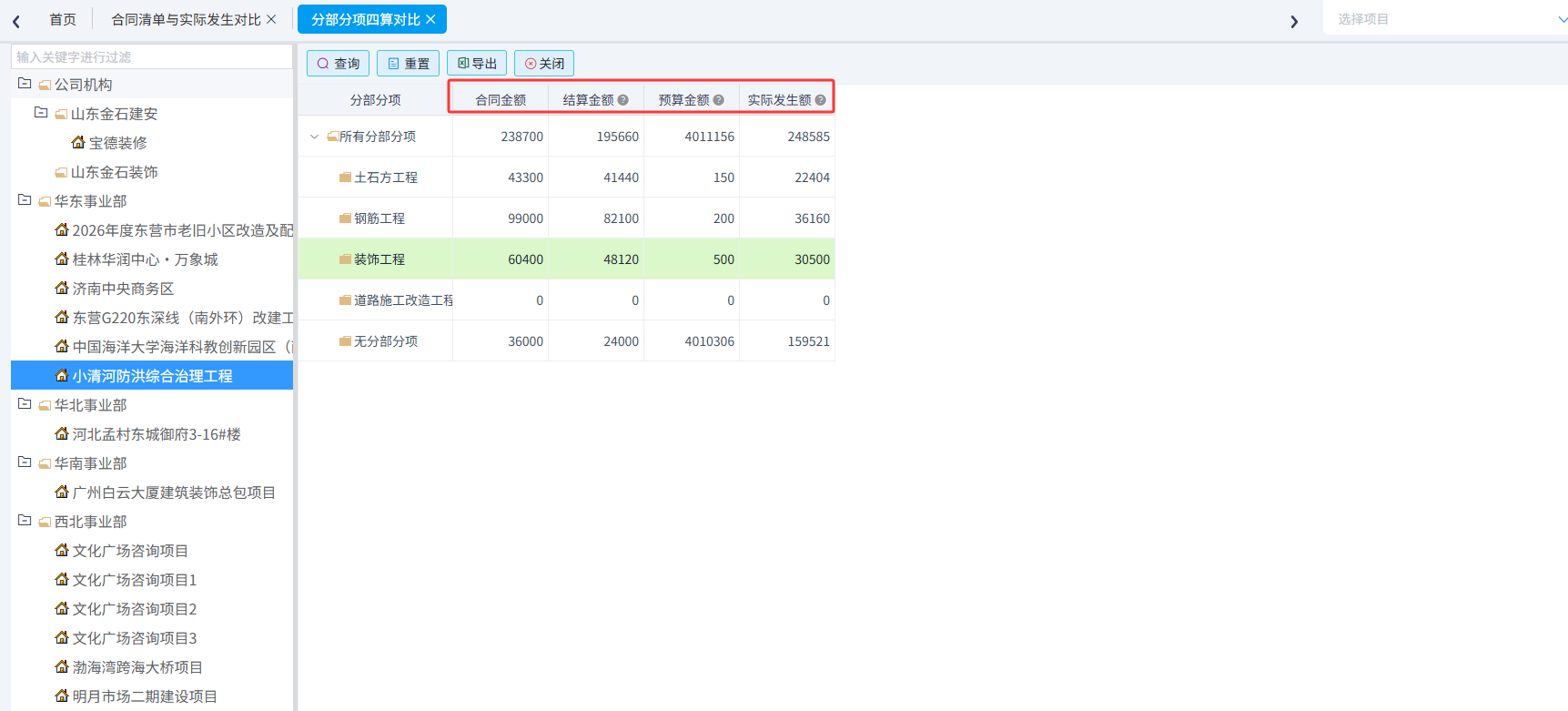1568x711 pixels.
Task: Focus the keyword filter input field
Action: coord(152,56)
